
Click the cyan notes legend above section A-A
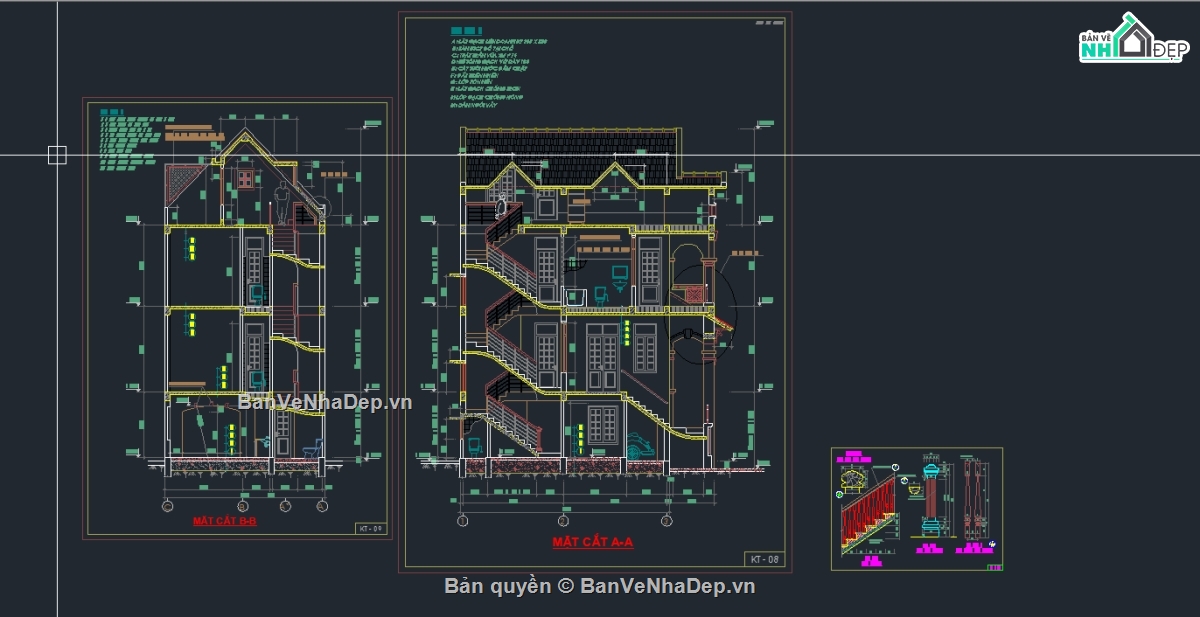tap(500, 67)
